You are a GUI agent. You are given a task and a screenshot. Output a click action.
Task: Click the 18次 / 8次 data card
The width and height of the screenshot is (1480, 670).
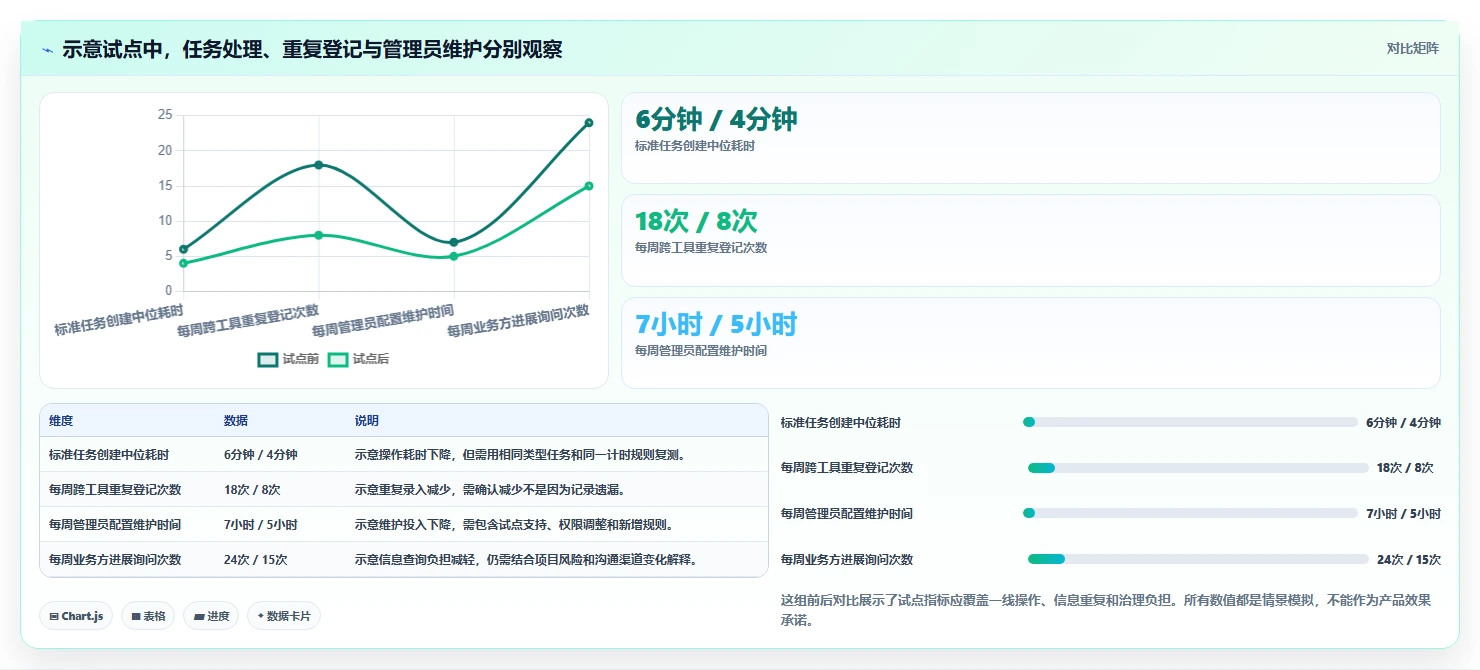point(1031,241)
